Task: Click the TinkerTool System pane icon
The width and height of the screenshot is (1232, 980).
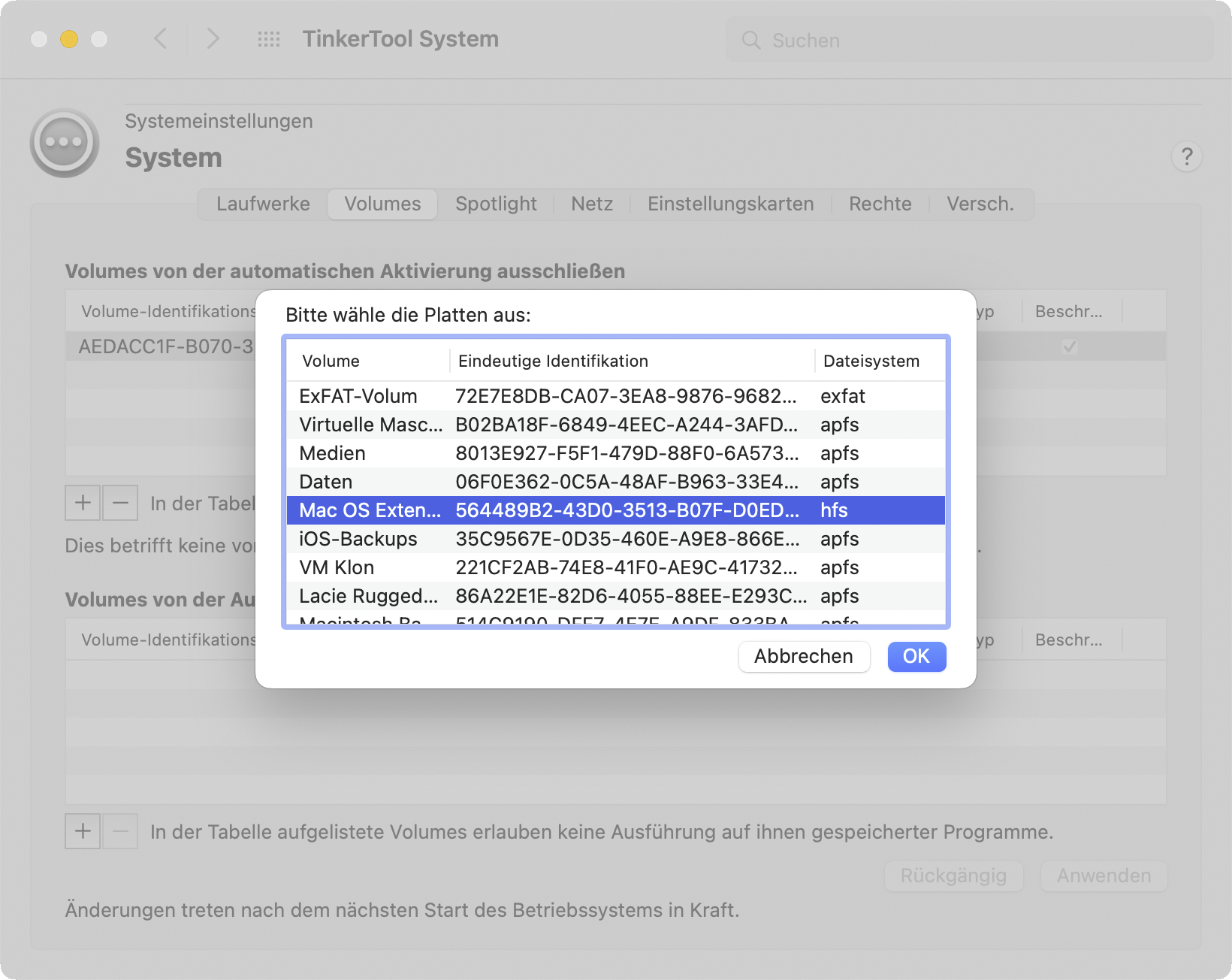Action: pos(65,142)
